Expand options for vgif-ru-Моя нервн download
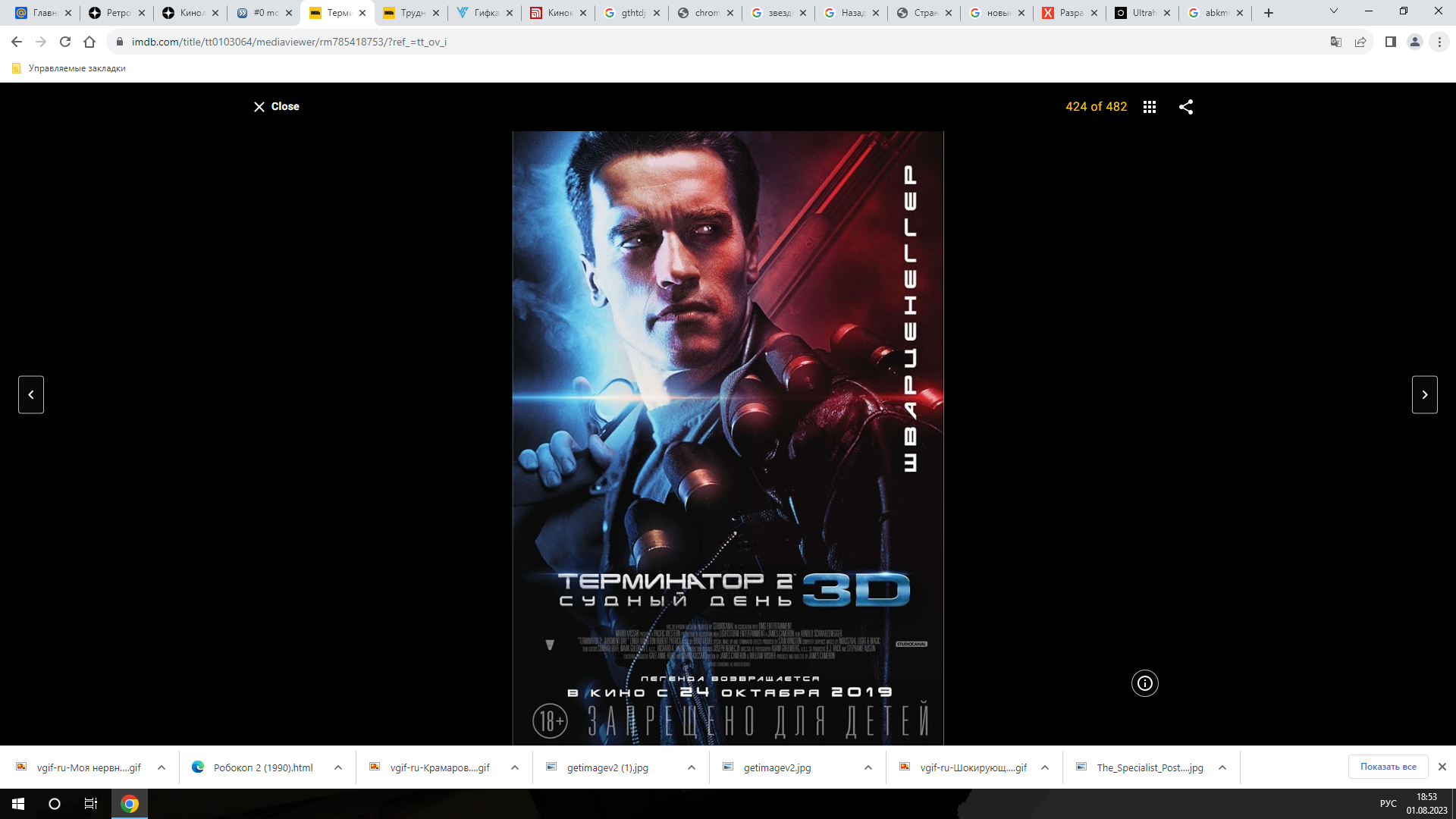1456x819 pixels. point(162,767)
